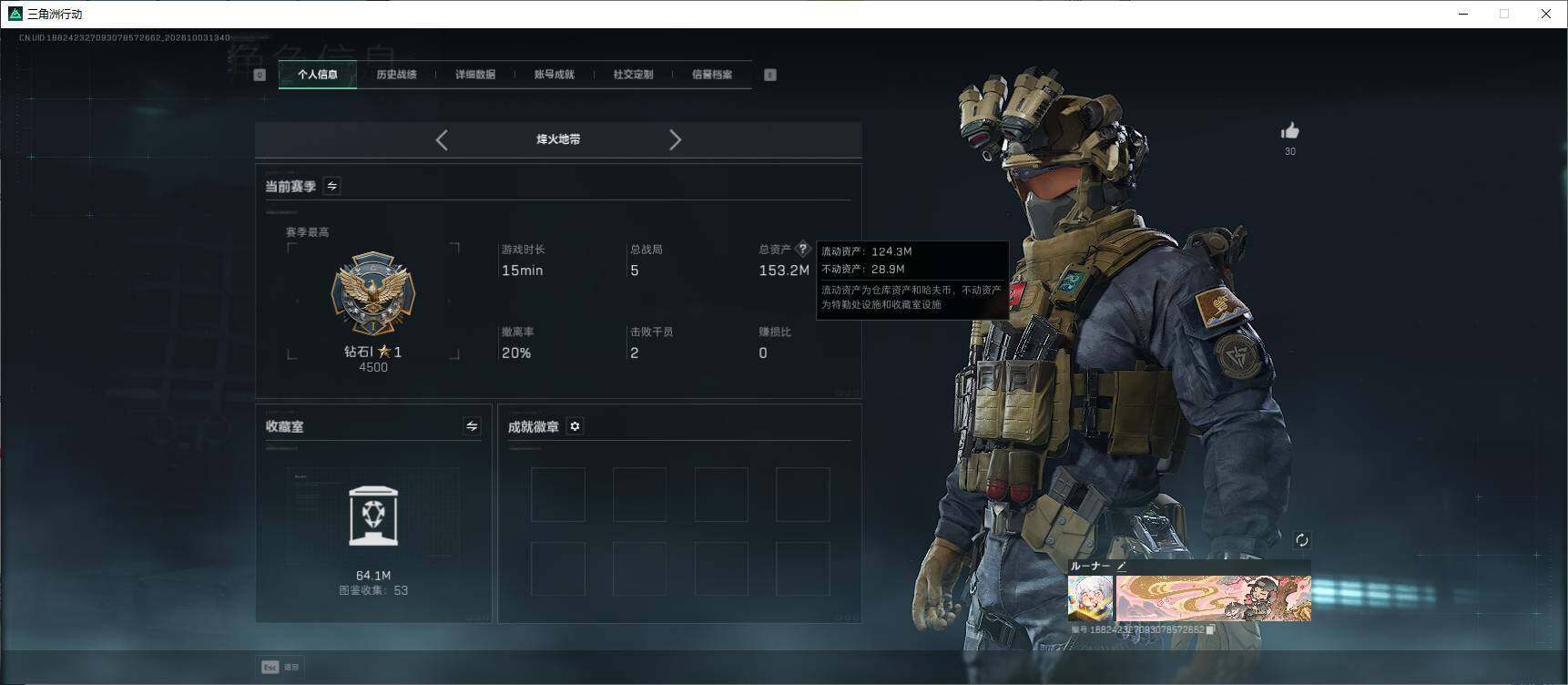Image resolution: width=1568 pixels, height=685 pixels.
Task: Click the left arrow beside 烽火地带
Action: tap(442, 139)
